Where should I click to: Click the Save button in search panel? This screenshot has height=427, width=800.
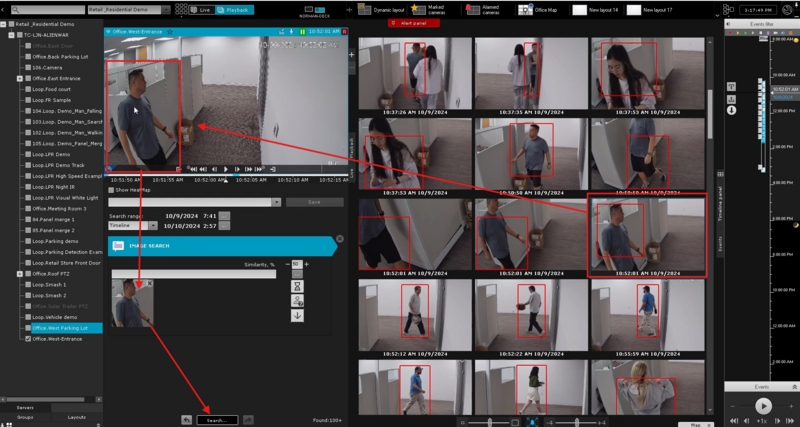pos(313,201)
